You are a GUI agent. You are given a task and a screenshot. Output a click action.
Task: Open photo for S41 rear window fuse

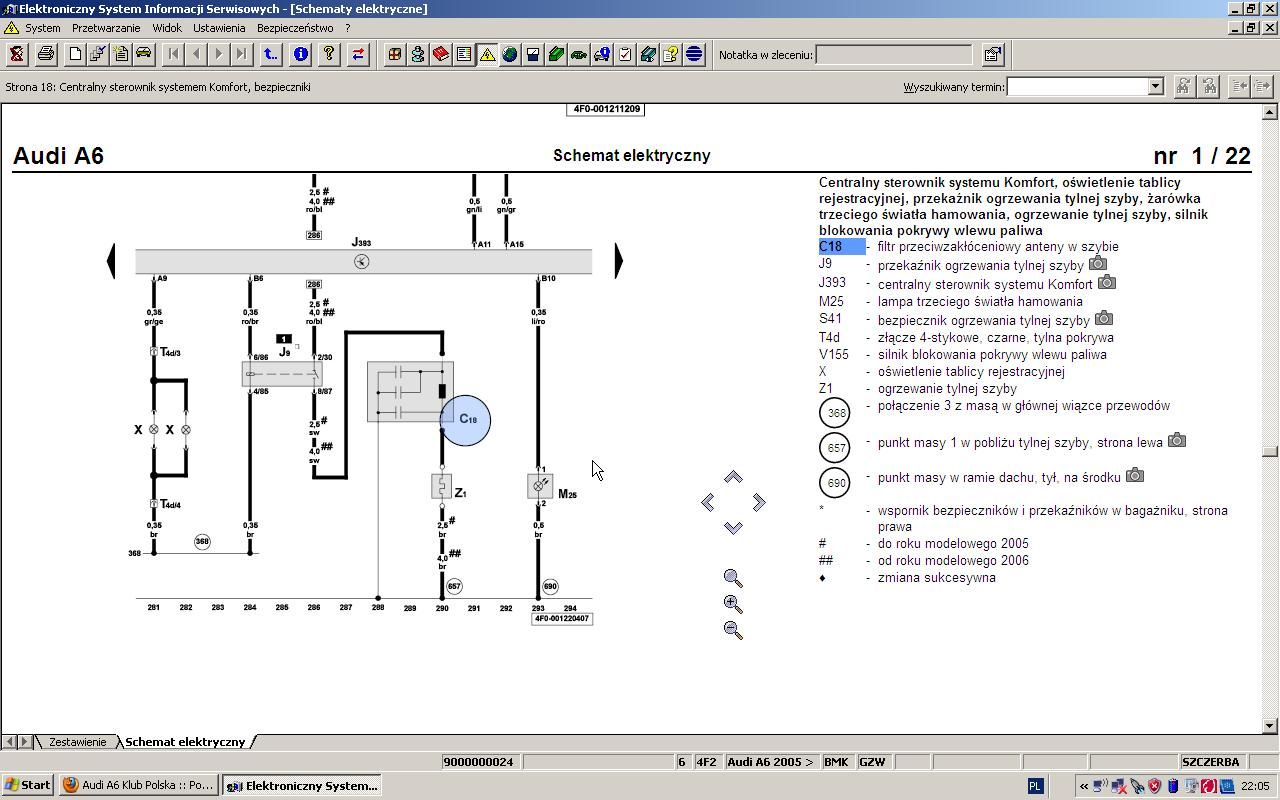[1104, 318]
